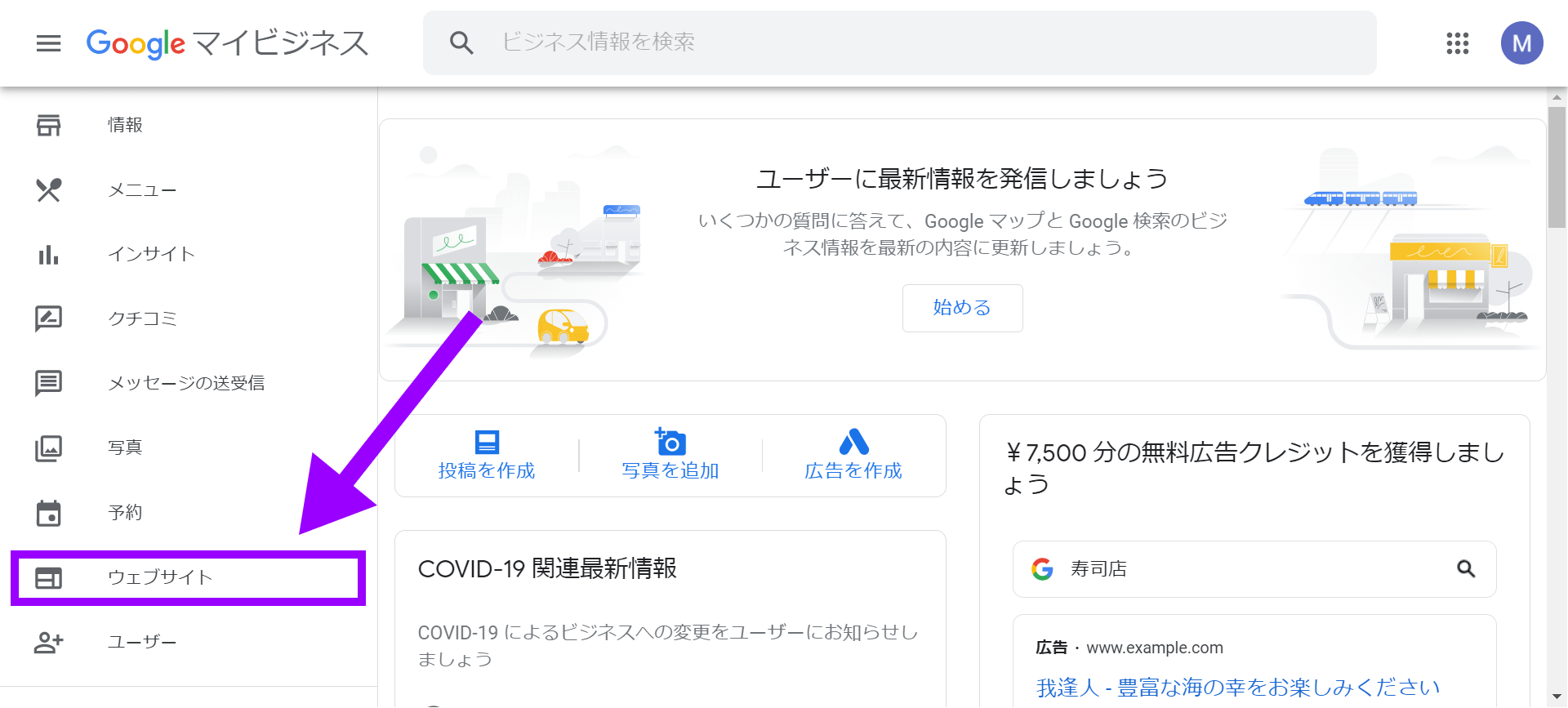Click the scrollbar up arrow

[1557, 97]
